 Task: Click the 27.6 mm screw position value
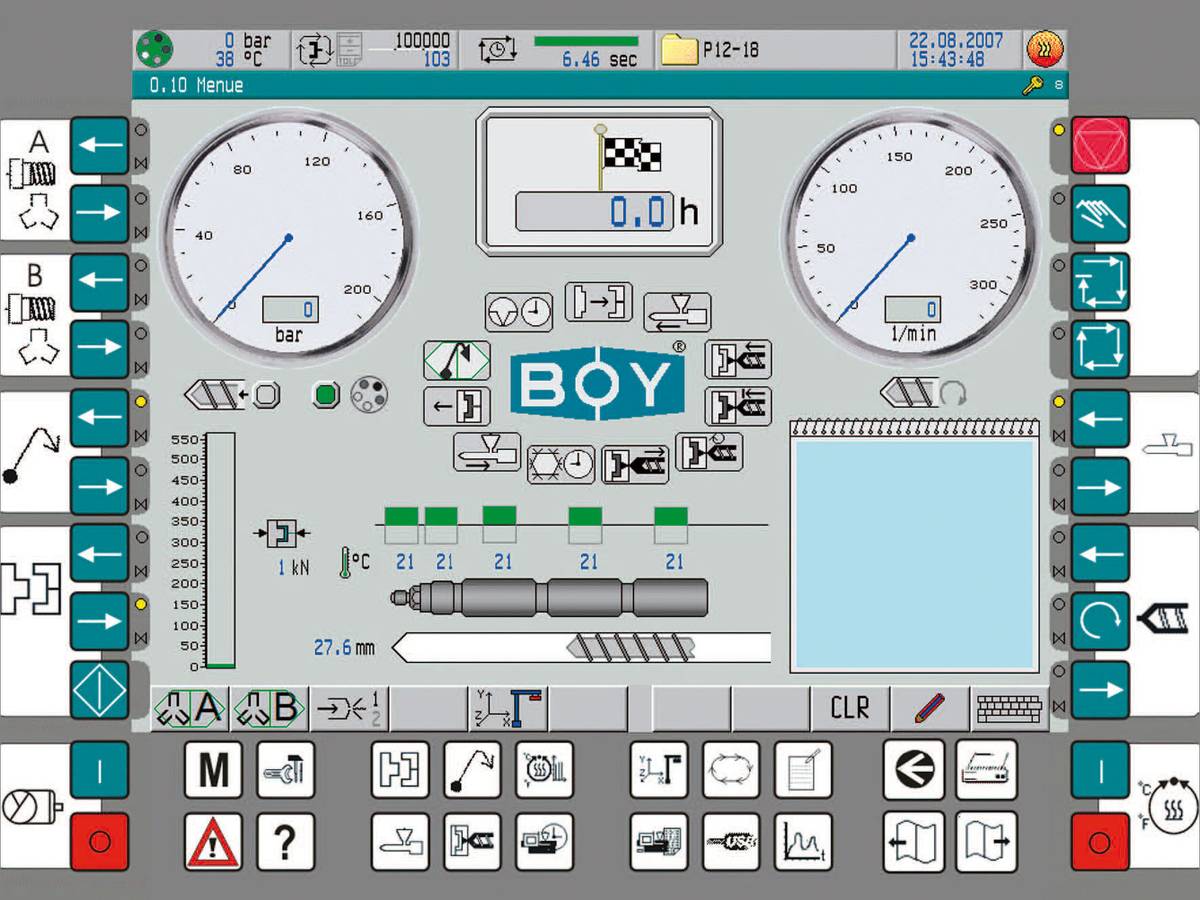(x=344, y=648)
